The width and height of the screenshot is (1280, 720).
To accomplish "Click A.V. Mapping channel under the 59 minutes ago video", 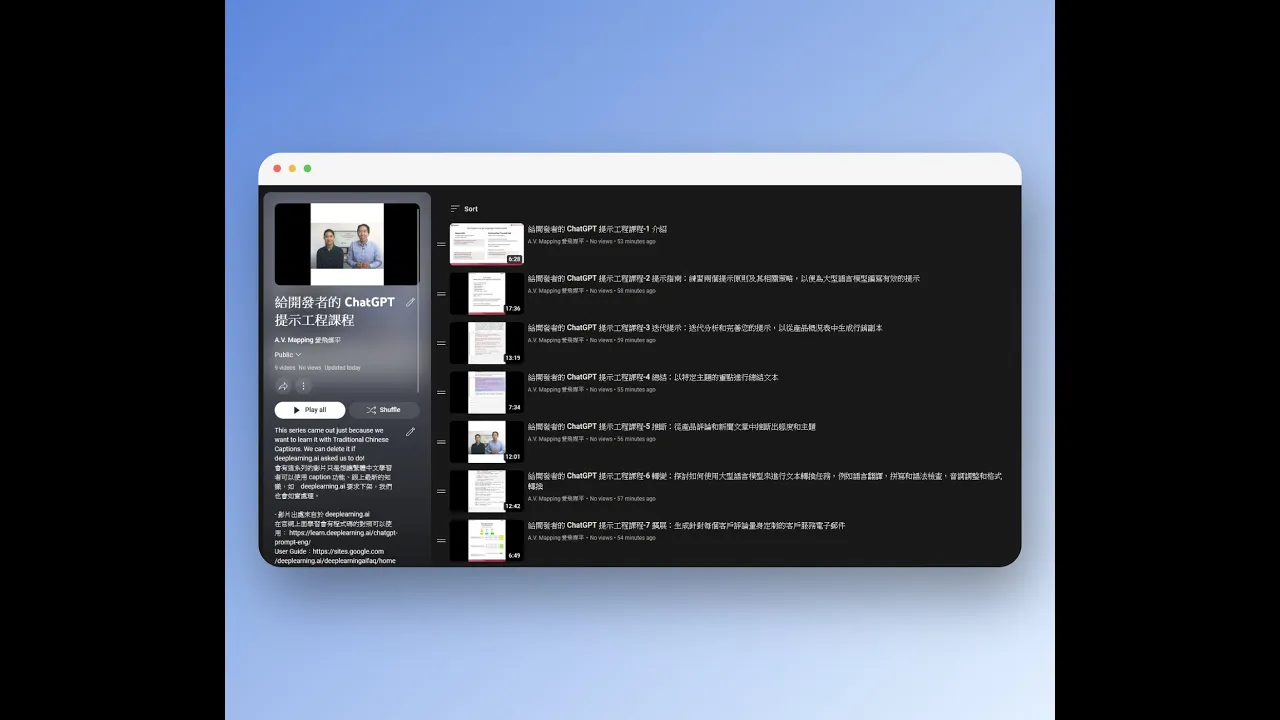I will (x=556, y=340).
